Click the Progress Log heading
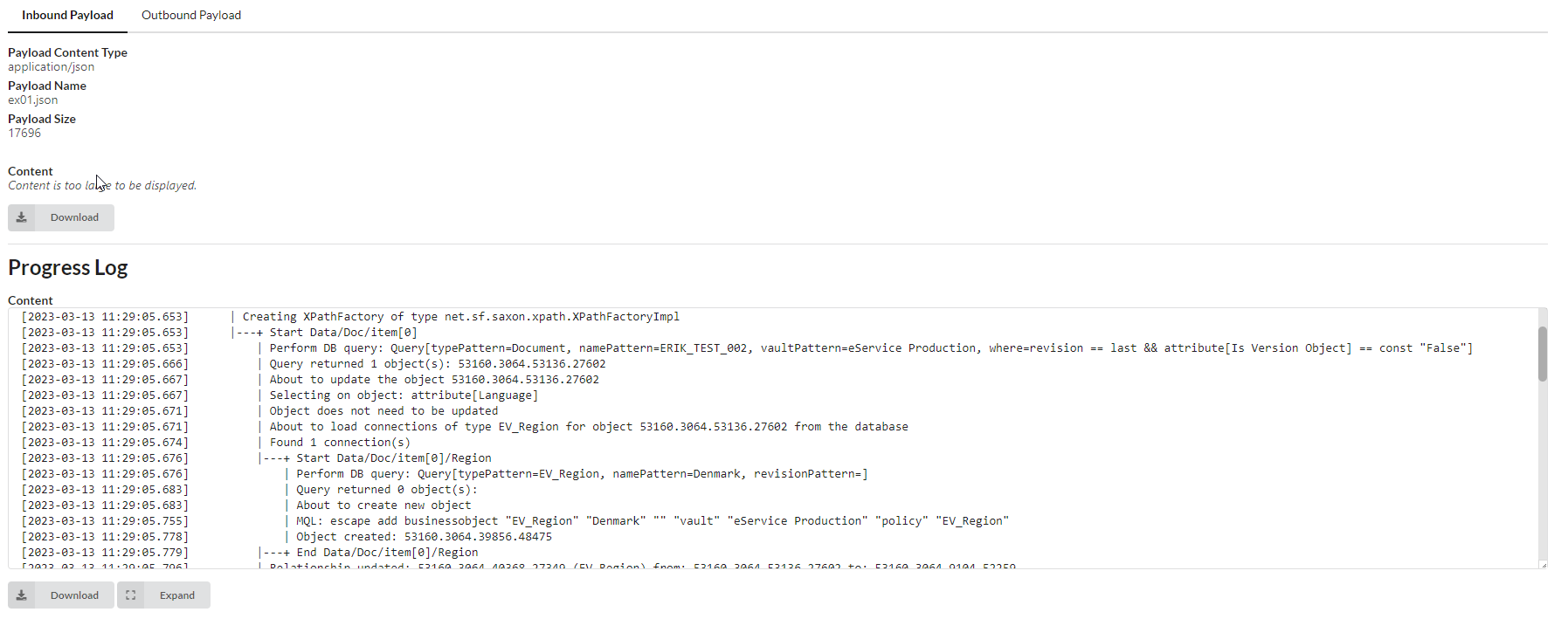 pos(68,267)
